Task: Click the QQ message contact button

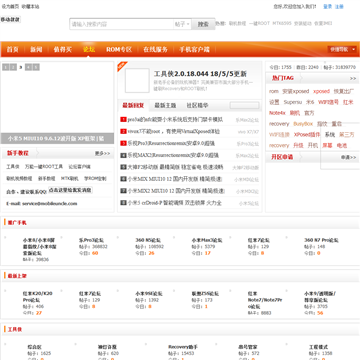Action: coord(70,190)
